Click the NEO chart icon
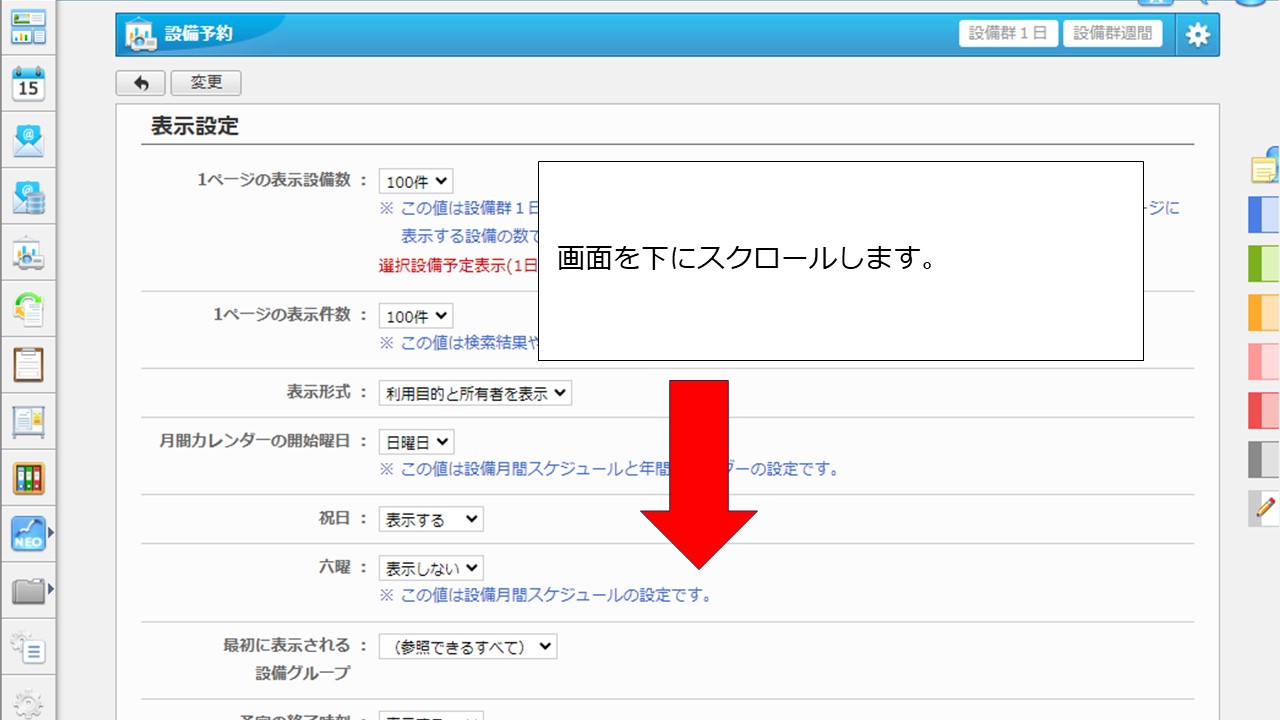The width and height of the screenshot is (1280, 720). pyautogui.click(x=28, y=534)
